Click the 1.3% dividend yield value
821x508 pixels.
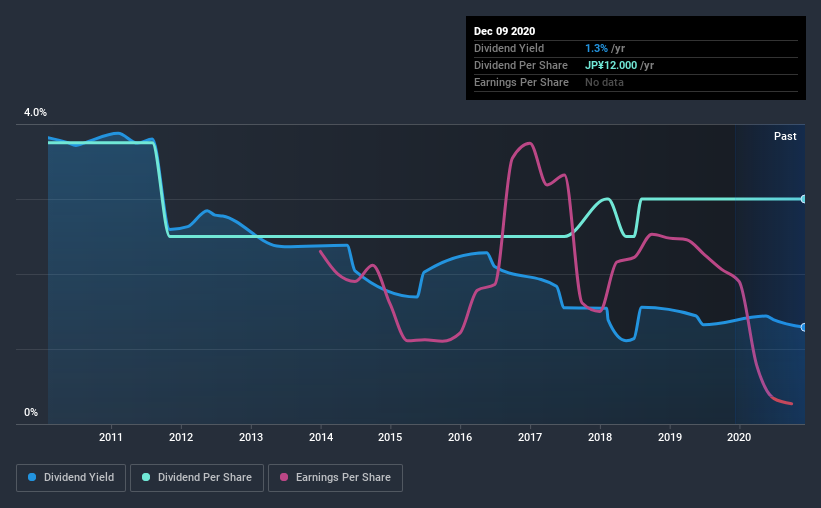[x=596, y=48]
